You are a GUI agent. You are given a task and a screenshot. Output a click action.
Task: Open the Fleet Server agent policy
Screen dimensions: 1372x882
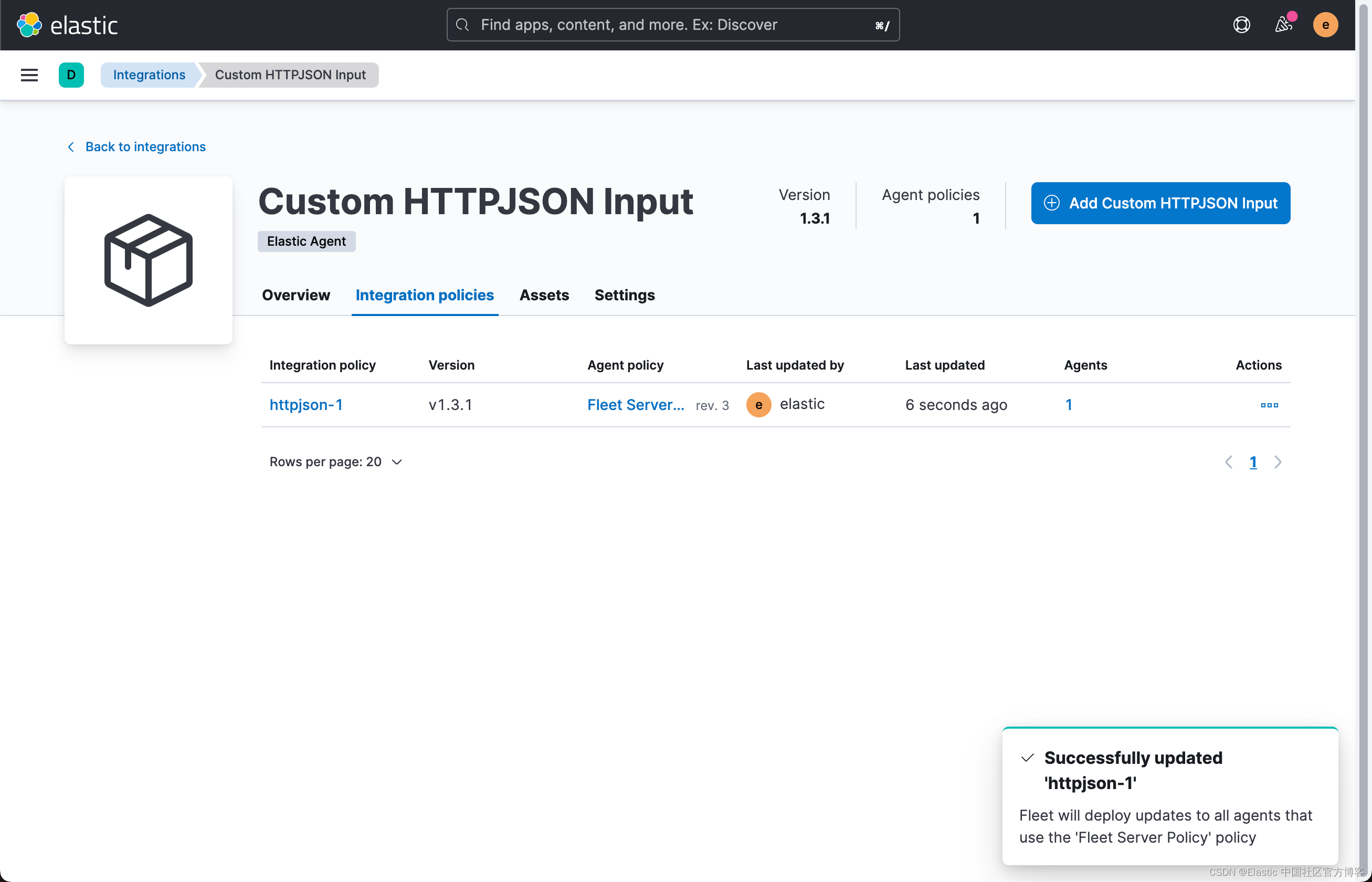tap(635, 405)
